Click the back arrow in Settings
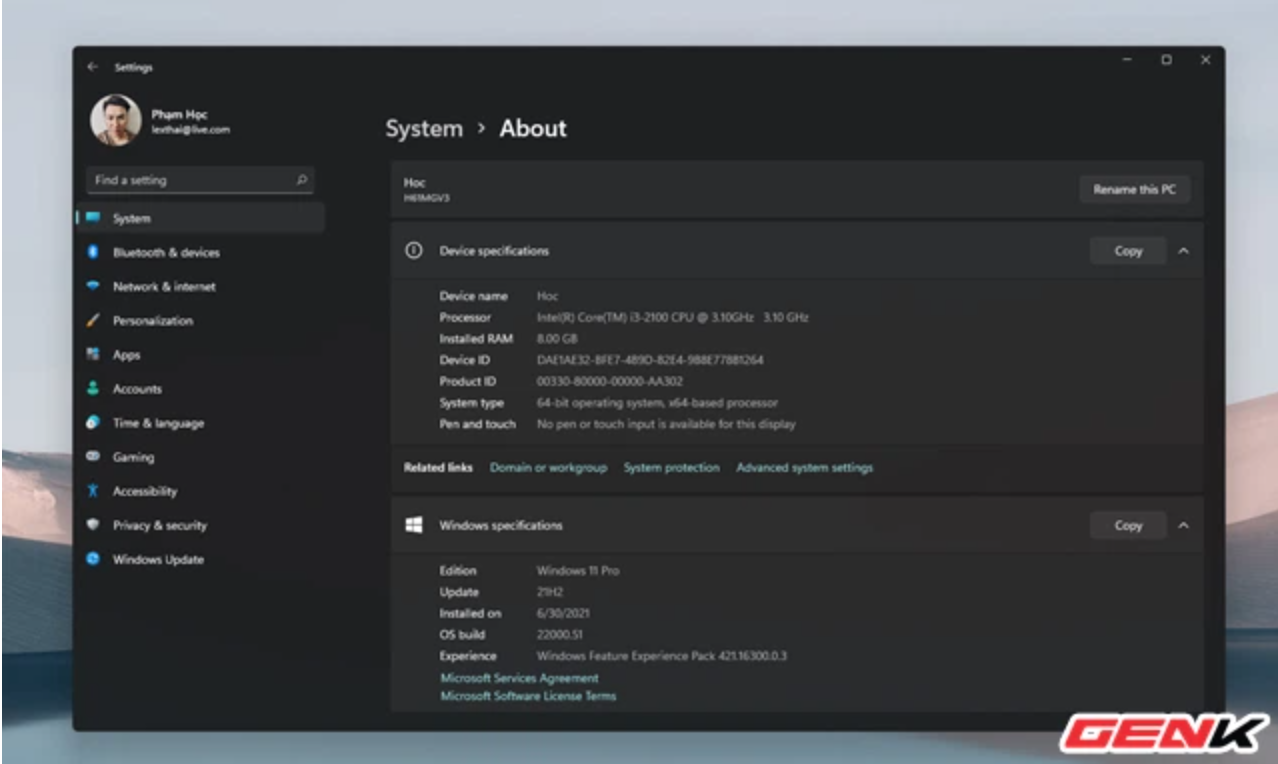 point(94,67)
